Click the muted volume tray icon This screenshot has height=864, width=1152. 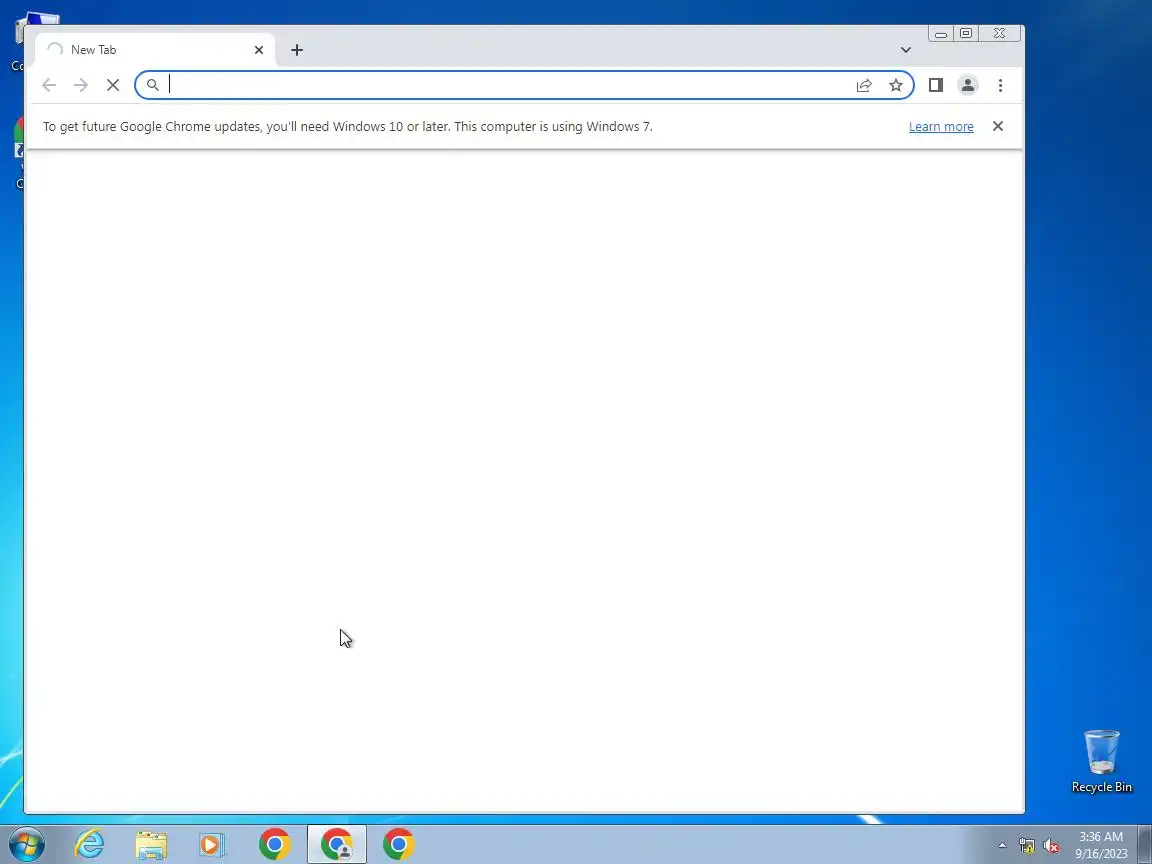tap(1051, 846)
